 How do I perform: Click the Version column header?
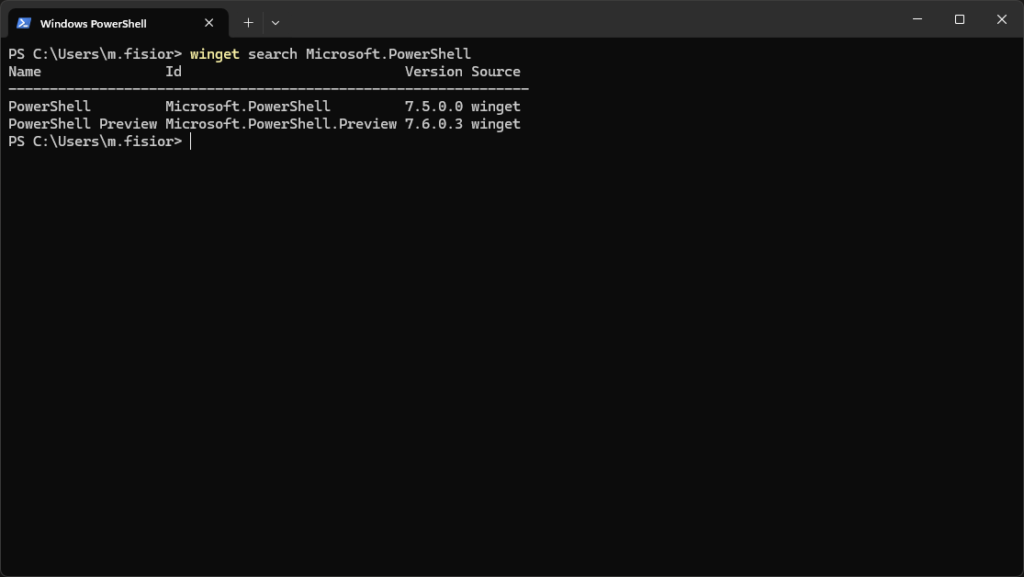[x=434, y=72]
